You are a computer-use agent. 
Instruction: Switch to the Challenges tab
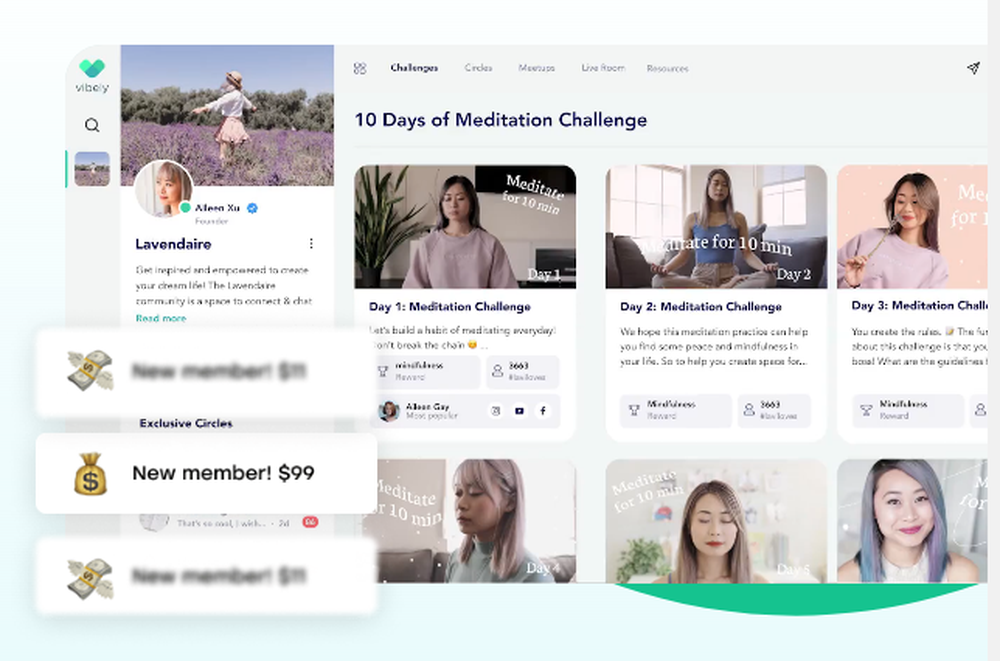[414, 68]
